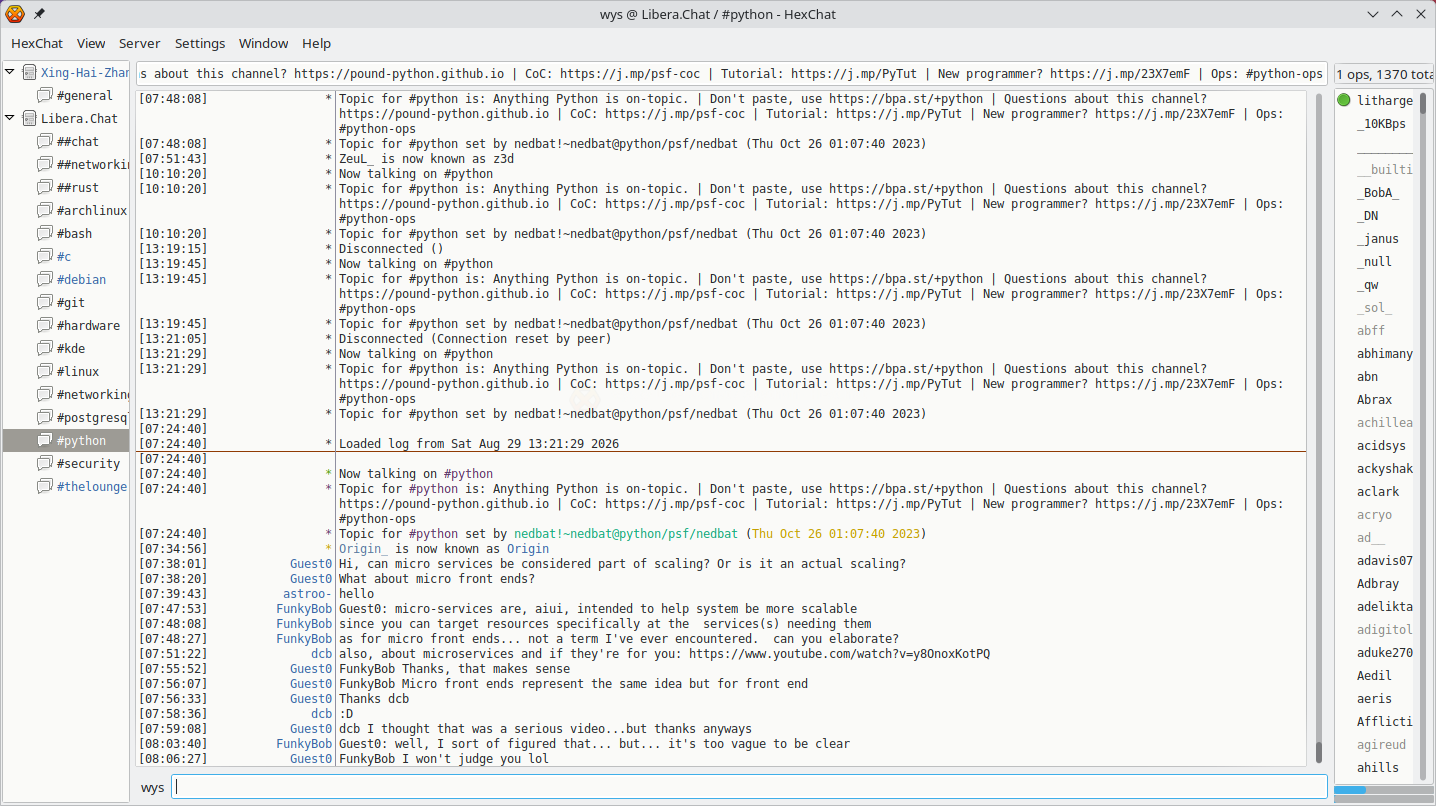The width and height of the screenshot is (1436, 806).
Task: Select user Aedil in user list
Action: (x=1374, y=675)
